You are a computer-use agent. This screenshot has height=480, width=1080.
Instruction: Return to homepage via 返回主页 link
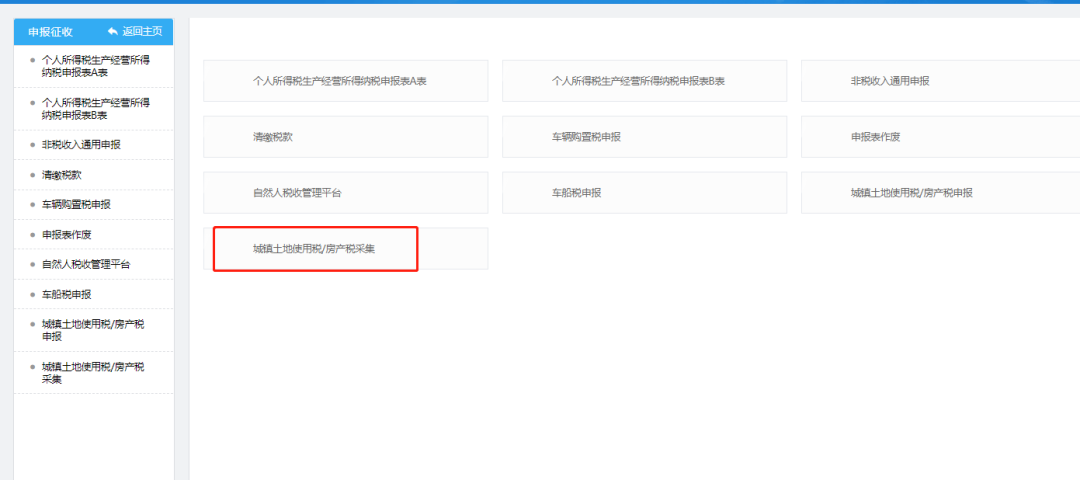click(135, 32)
